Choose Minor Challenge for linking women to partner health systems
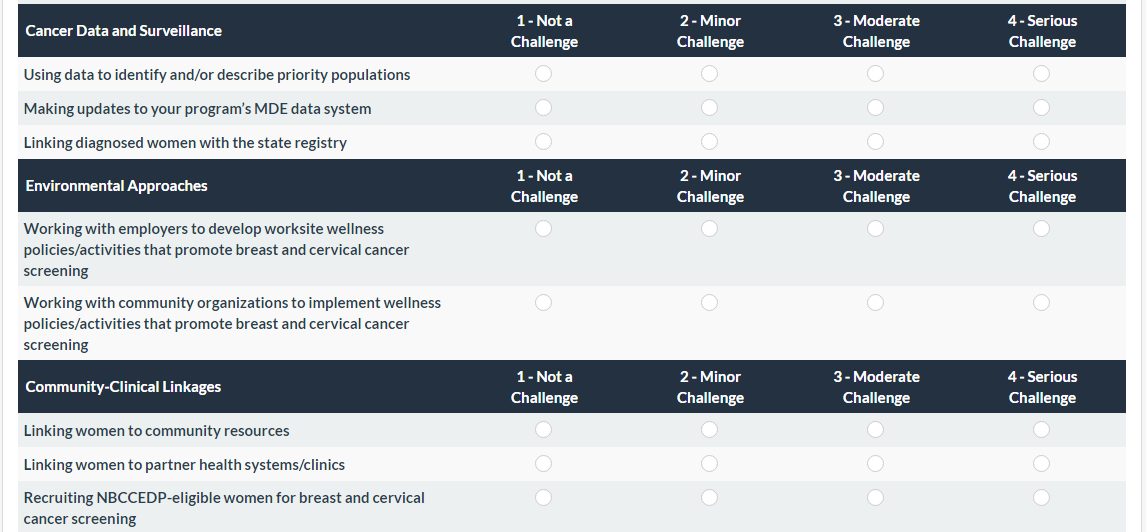 (x=709, y=464)
